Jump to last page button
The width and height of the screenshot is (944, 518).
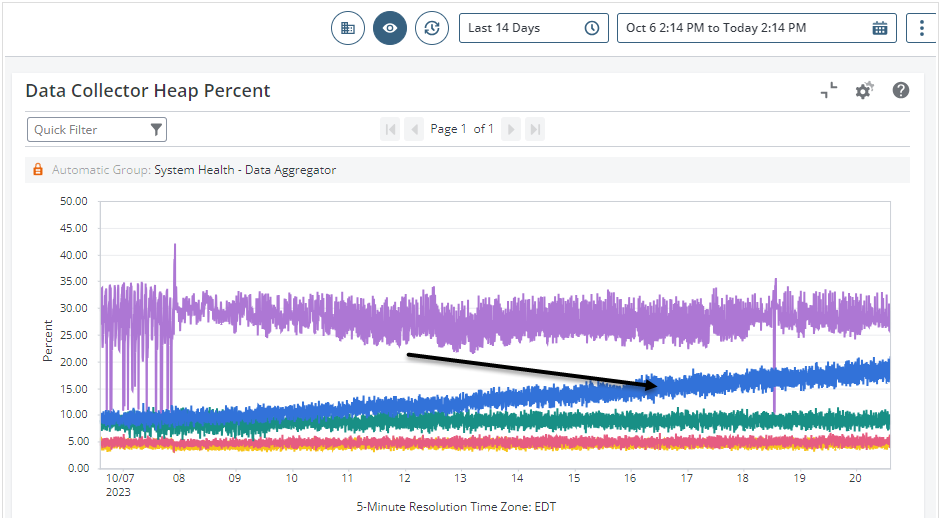(535, 129)
